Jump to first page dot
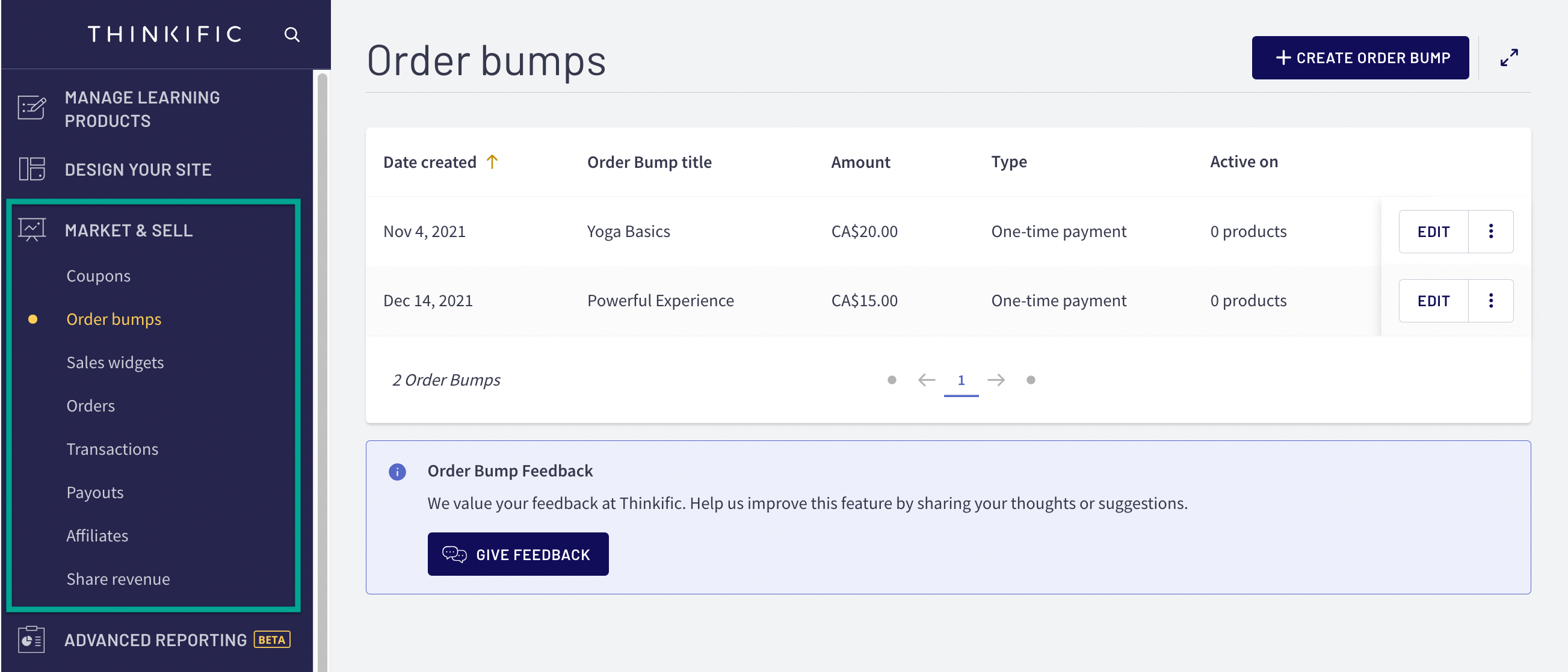 (892, 380)
